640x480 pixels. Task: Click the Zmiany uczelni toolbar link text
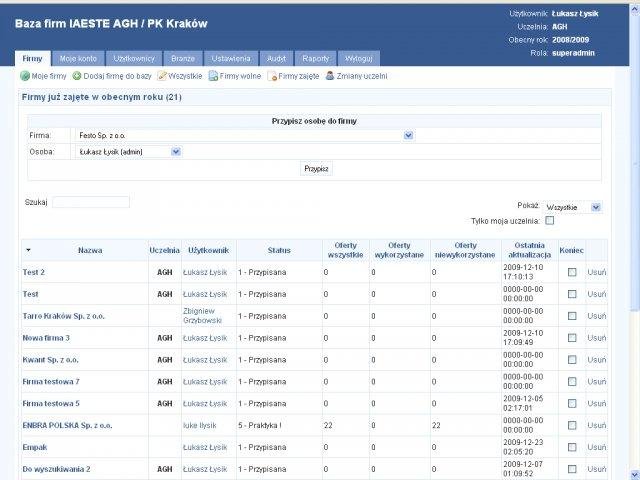pos(362,76)
